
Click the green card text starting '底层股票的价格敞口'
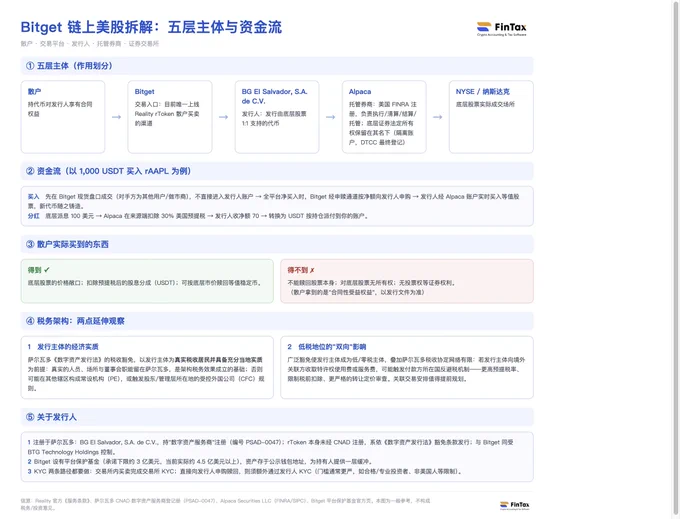pyautogui.click(x=145, y=283)
